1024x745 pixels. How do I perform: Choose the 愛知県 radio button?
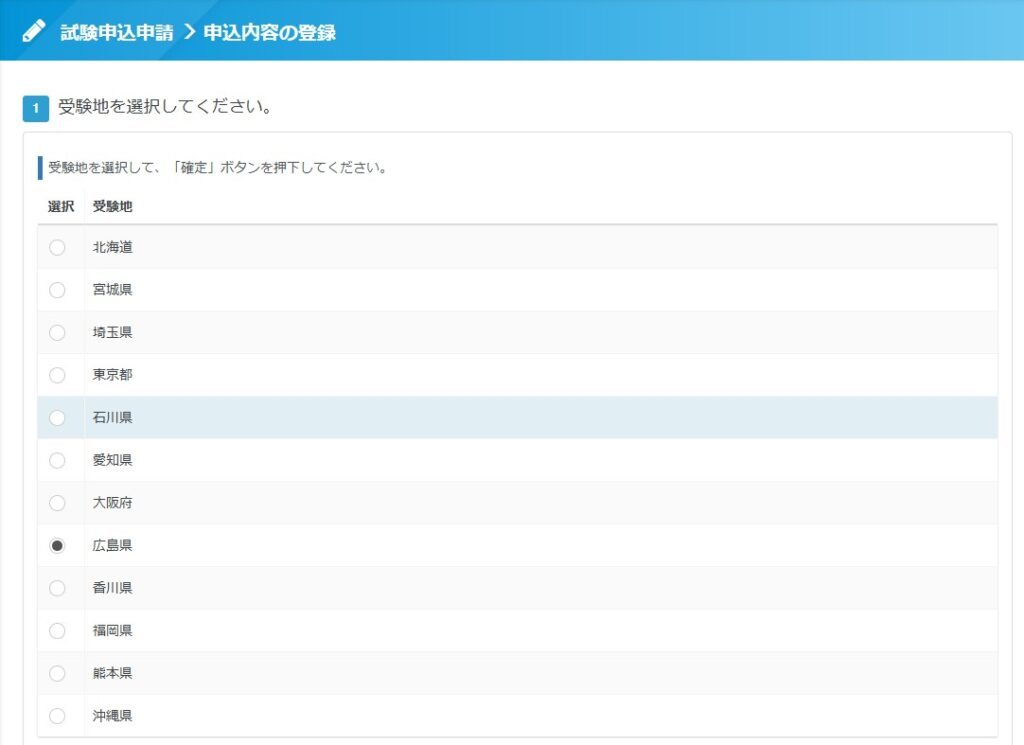click(57, 461)
